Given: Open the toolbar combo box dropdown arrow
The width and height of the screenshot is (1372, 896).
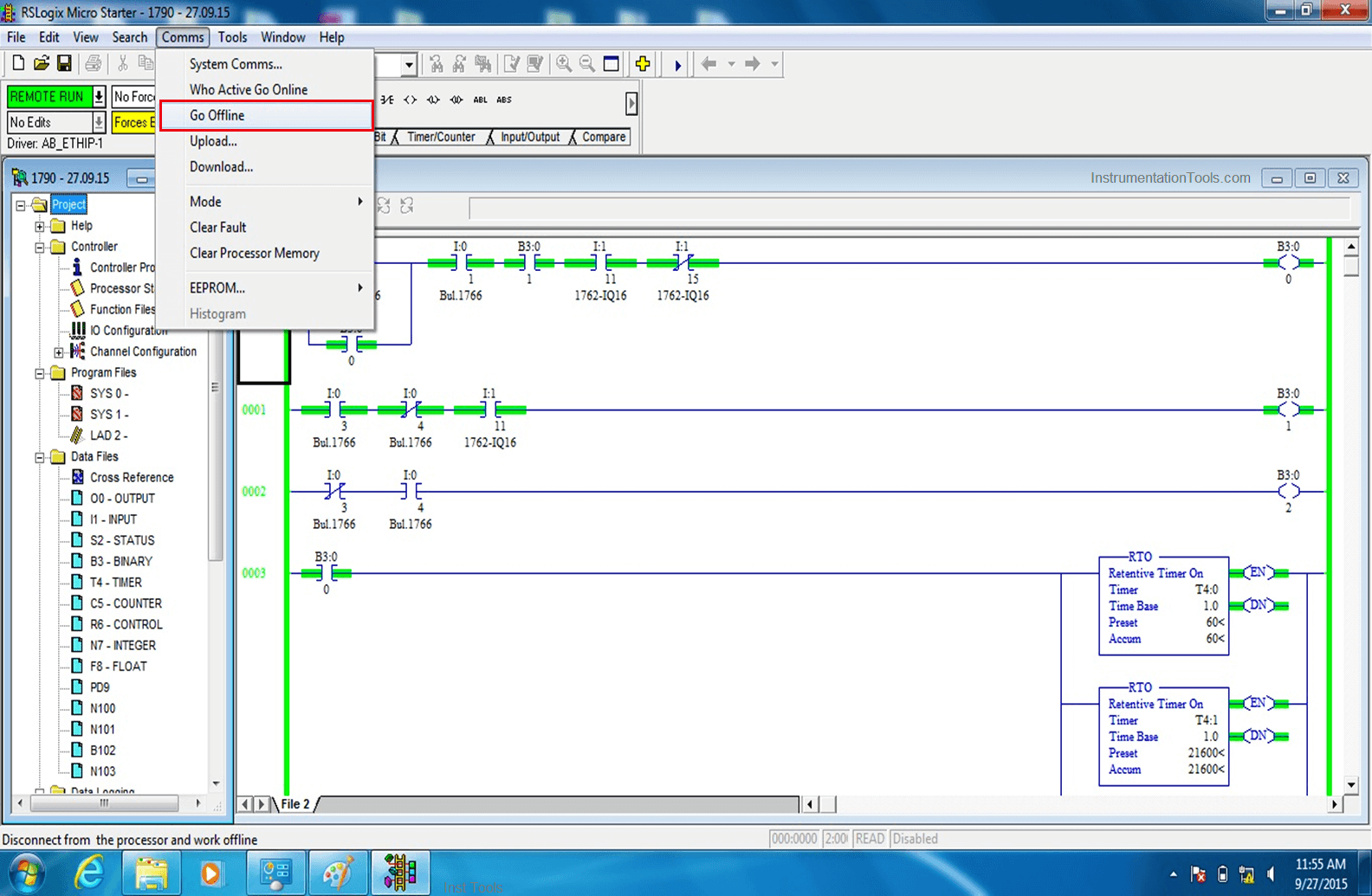Looking at the screenshot, I should [409, 64].
